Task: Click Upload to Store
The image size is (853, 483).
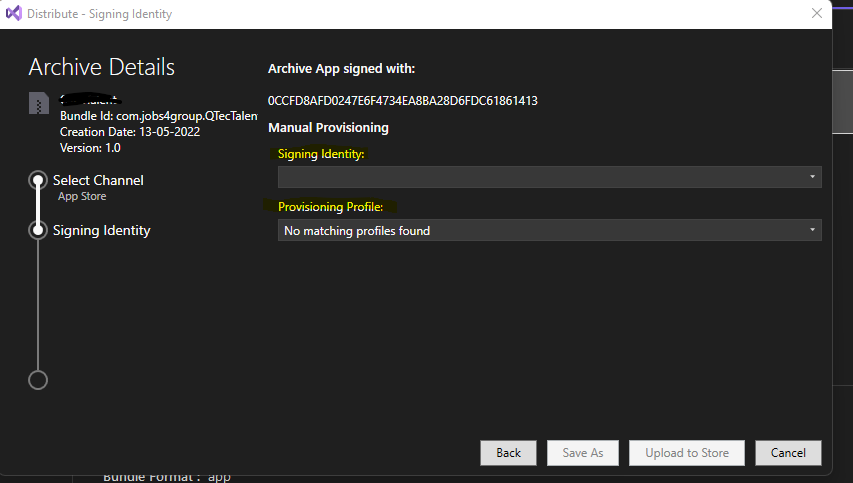Action: pos(686,453)
